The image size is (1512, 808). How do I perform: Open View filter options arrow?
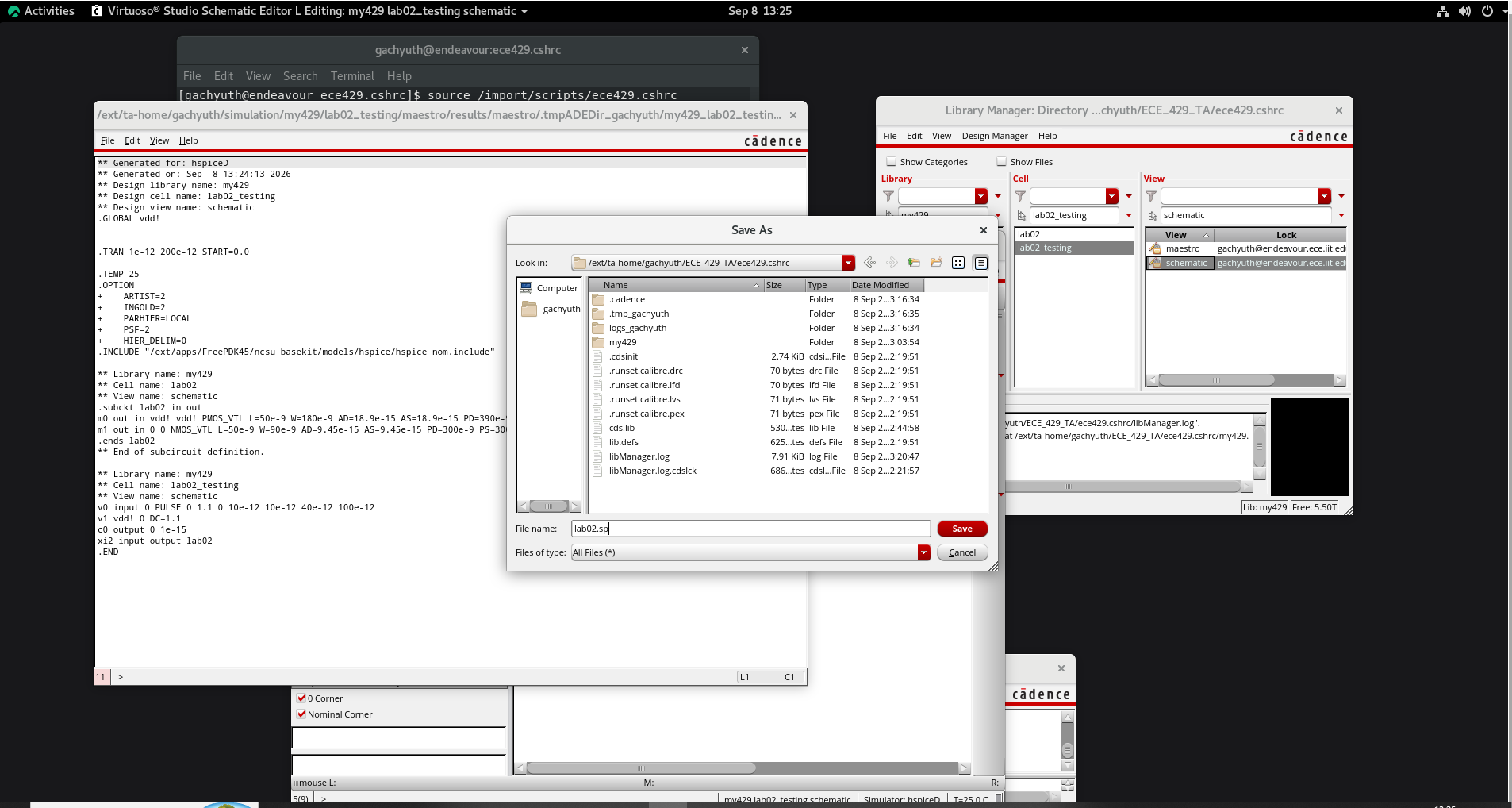1341,196
